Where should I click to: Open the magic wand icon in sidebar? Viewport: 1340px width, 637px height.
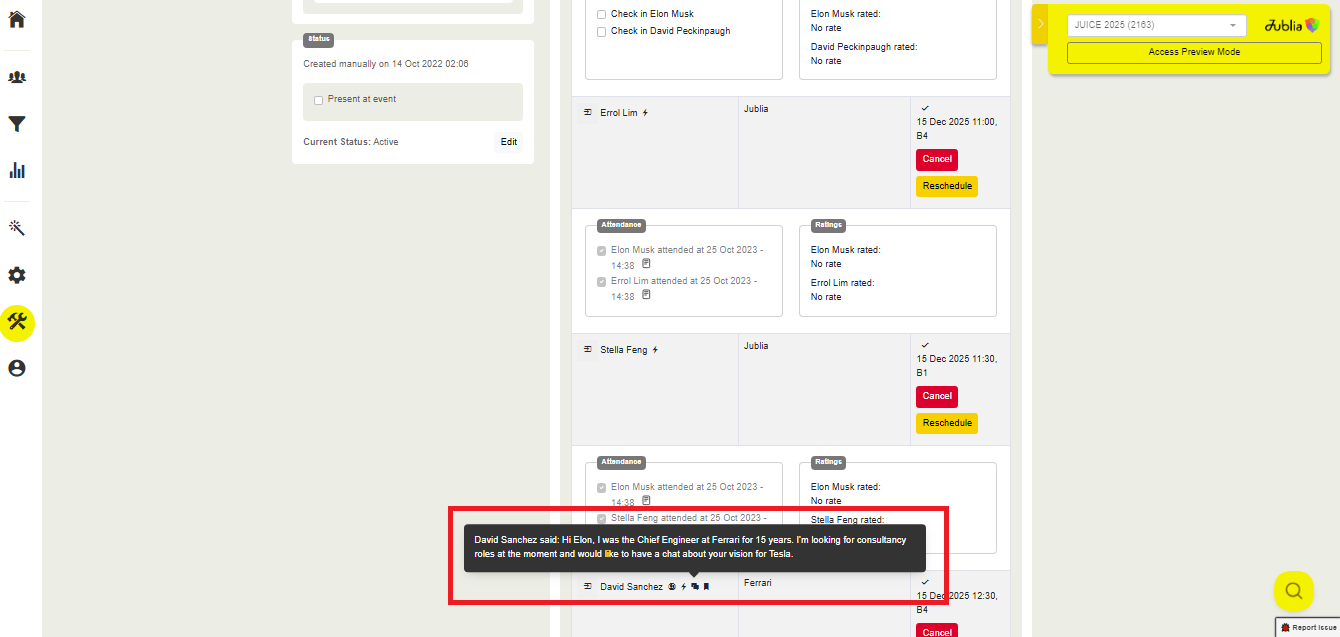coord(17,228)
